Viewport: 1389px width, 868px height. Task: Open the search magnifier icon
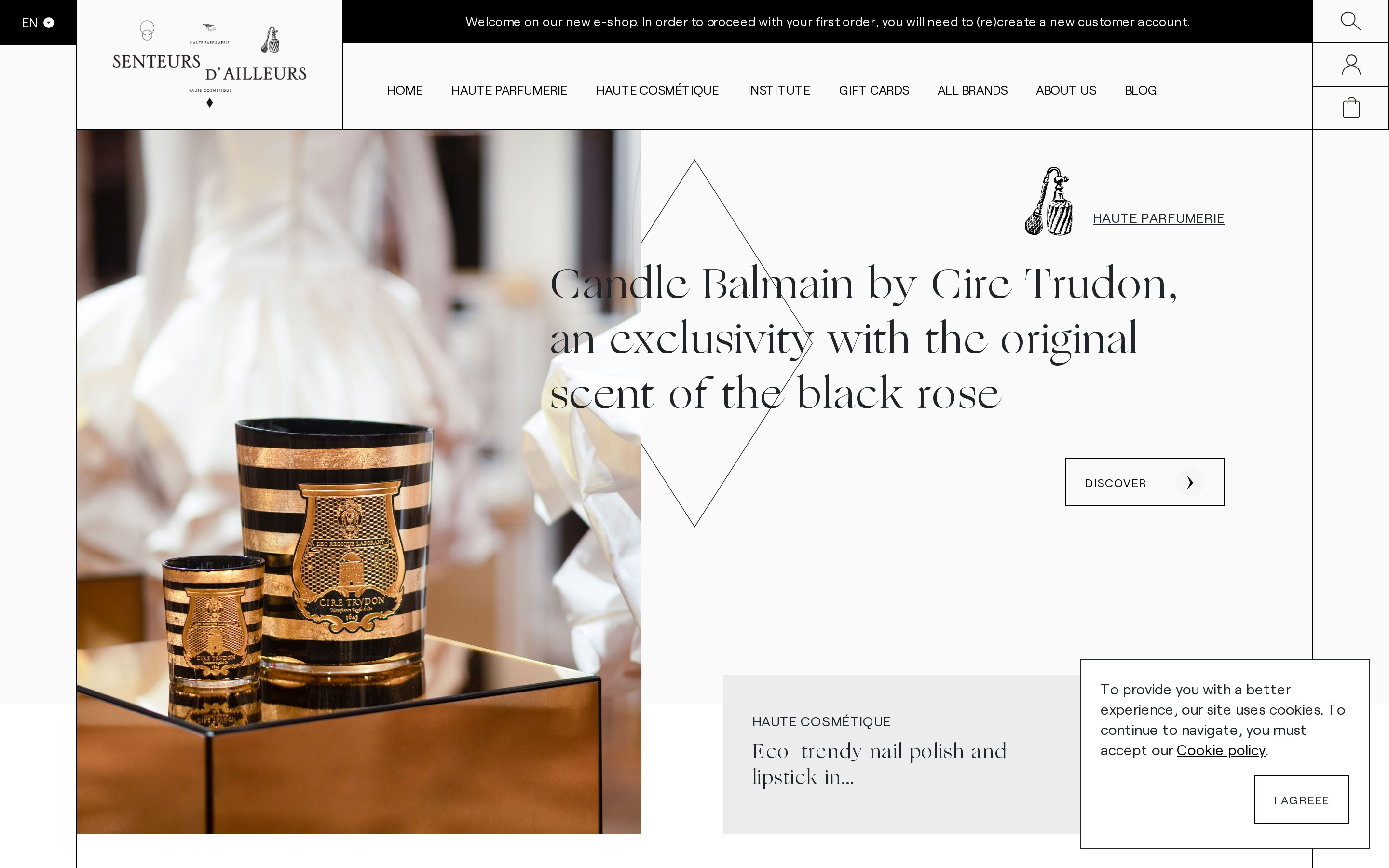(1350, 21)
